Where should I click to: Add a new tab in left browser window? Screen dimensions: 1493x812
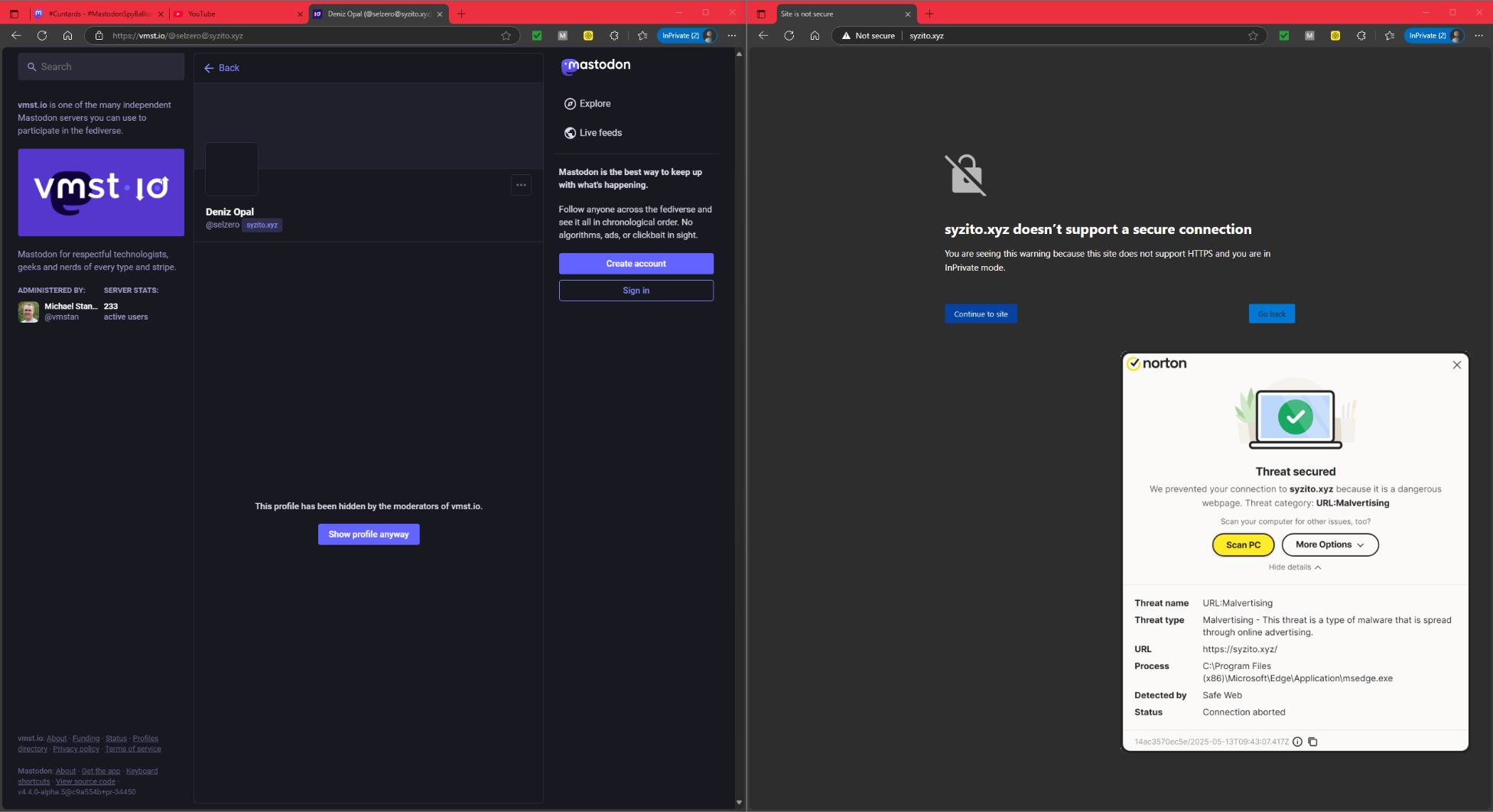(x=461, y=14)
